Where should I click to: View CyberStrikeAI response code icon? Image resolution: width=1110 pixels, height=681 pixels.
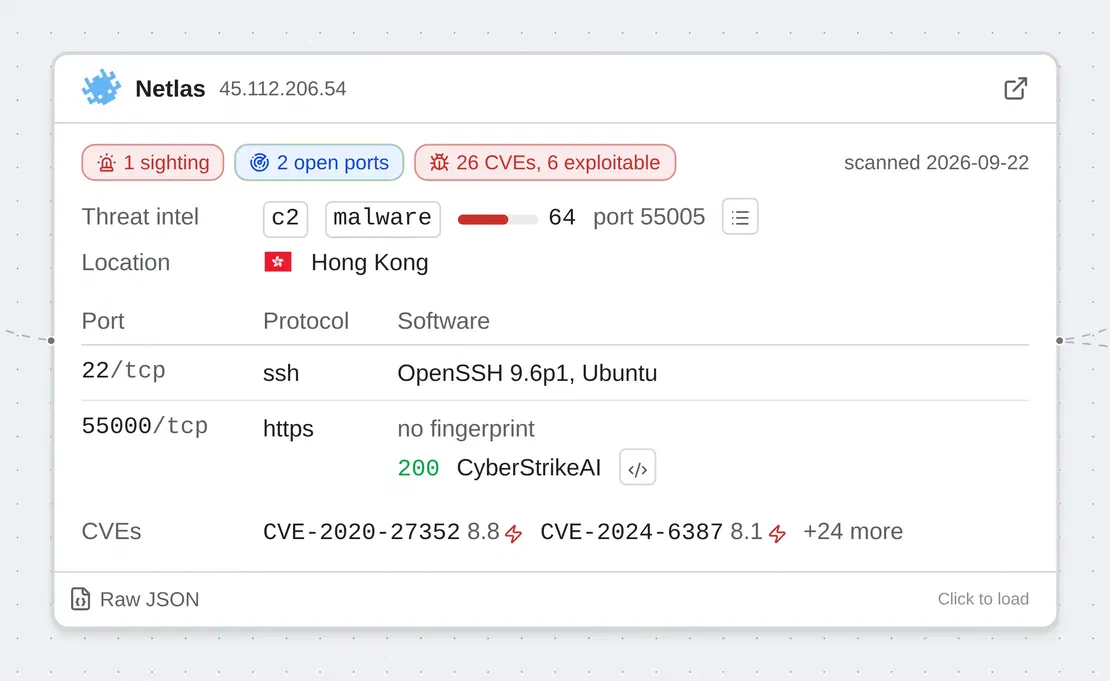click(x=637, y=467)
